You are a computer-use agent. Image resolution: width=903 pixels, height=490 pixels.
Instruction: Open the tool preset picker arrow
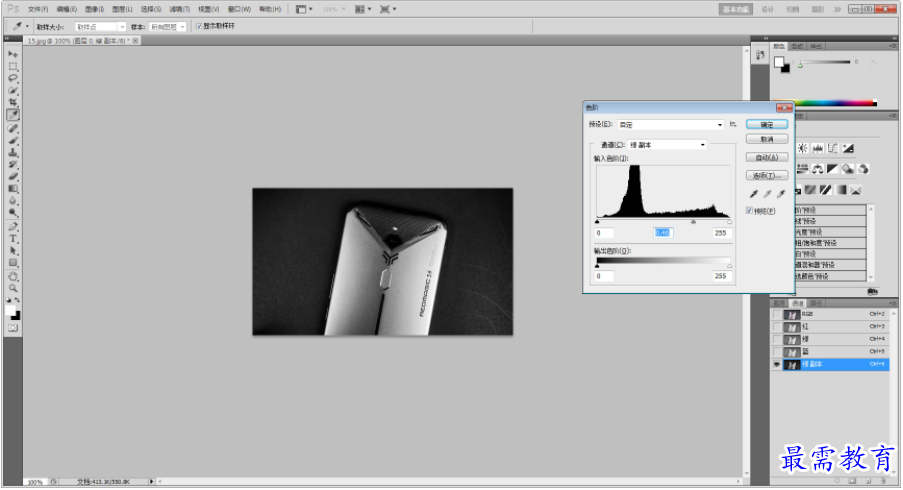tap(26, 26)
